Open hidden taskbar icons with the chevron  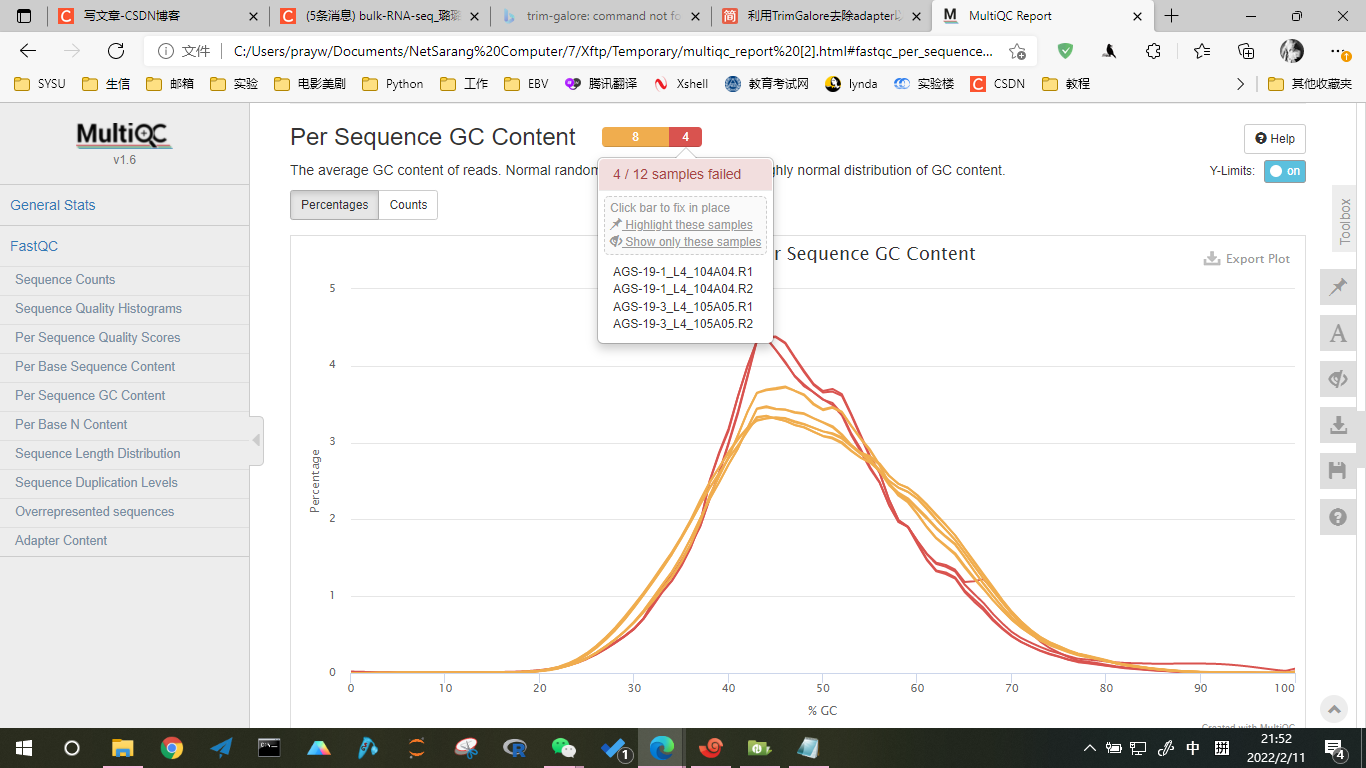tap(1089, 747)
